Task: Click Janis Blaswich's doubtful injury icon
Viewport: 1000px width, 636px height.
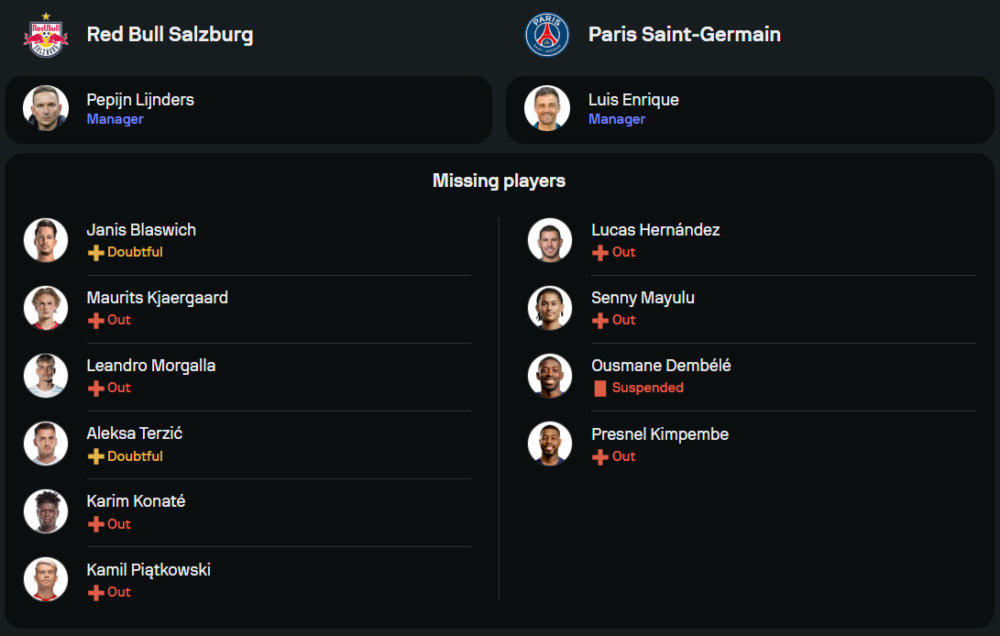Action: (96, 253)
